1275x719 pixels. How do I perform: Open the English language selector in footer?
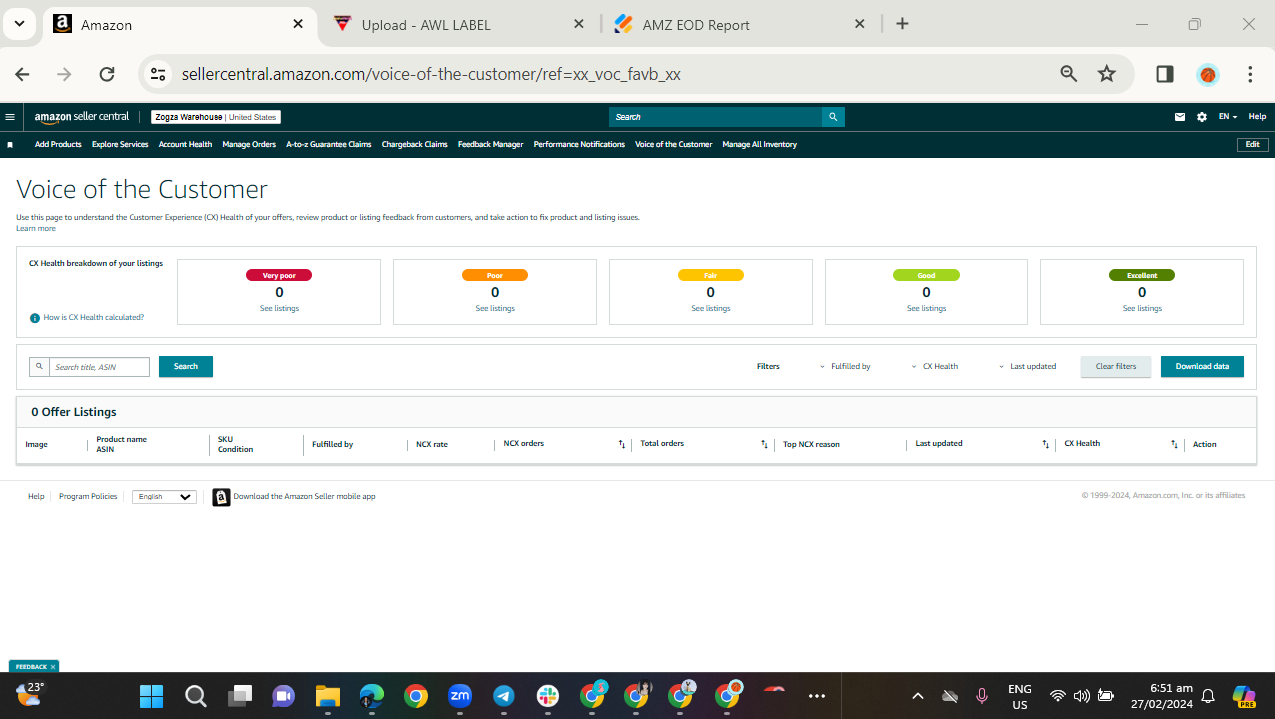tap(164, 497)
